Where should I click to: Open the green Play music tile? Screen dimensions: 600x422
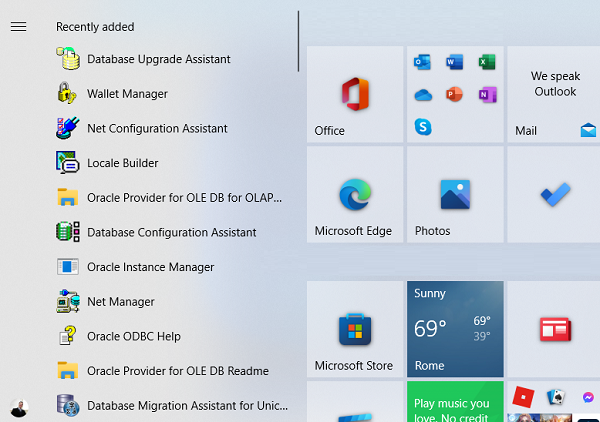[455, 402]
